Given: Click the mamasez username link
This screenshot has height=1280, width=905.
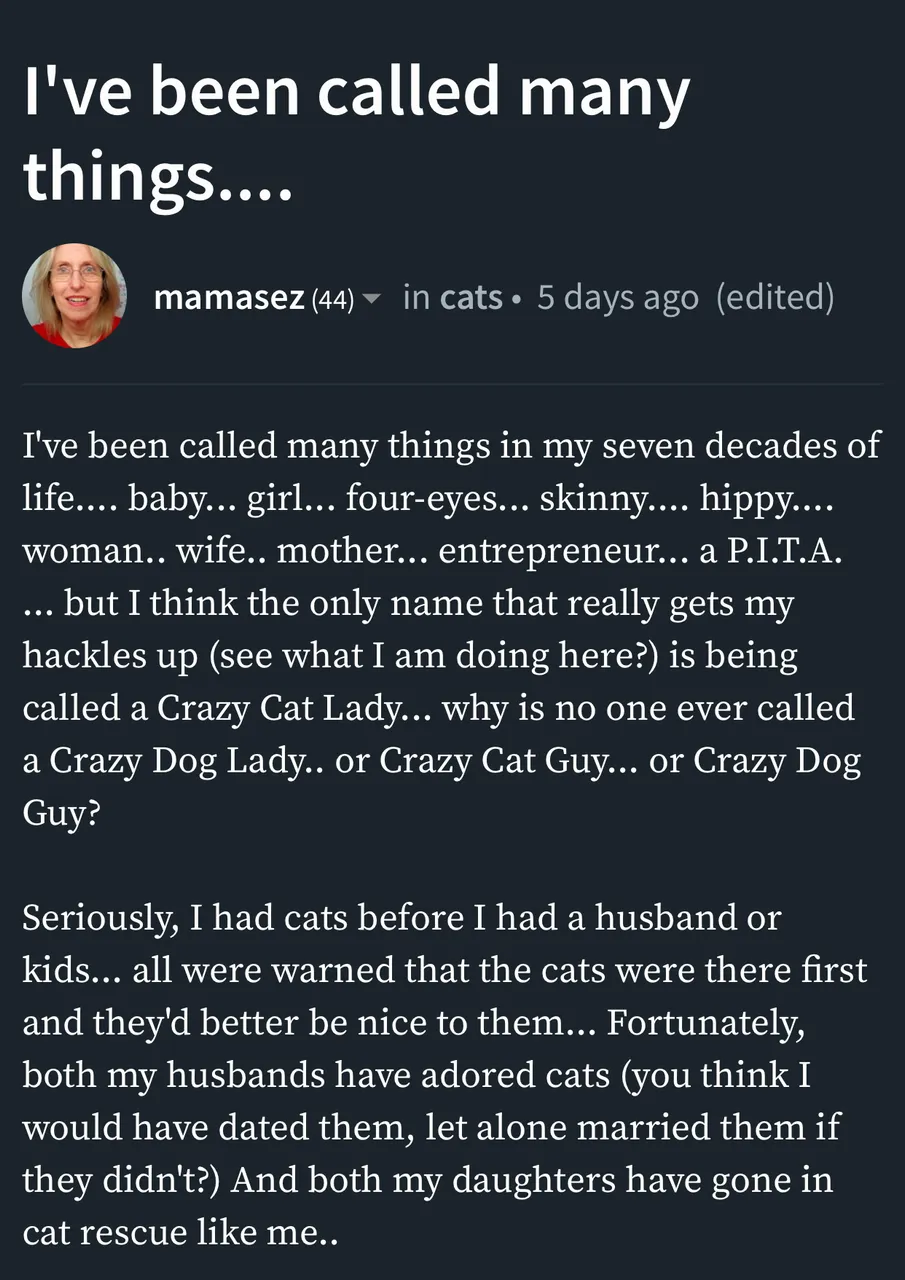Looking at the screenshot, I should [229, 297].
